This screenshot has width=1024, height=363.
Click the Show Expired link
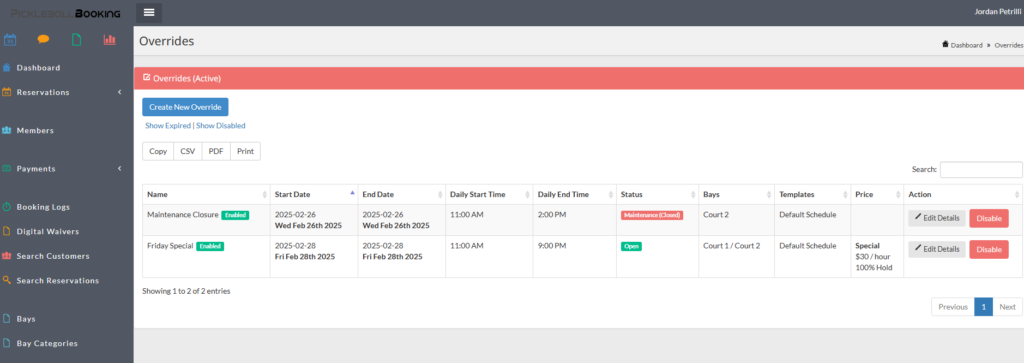pyautogui.click(x=168, y=125)
